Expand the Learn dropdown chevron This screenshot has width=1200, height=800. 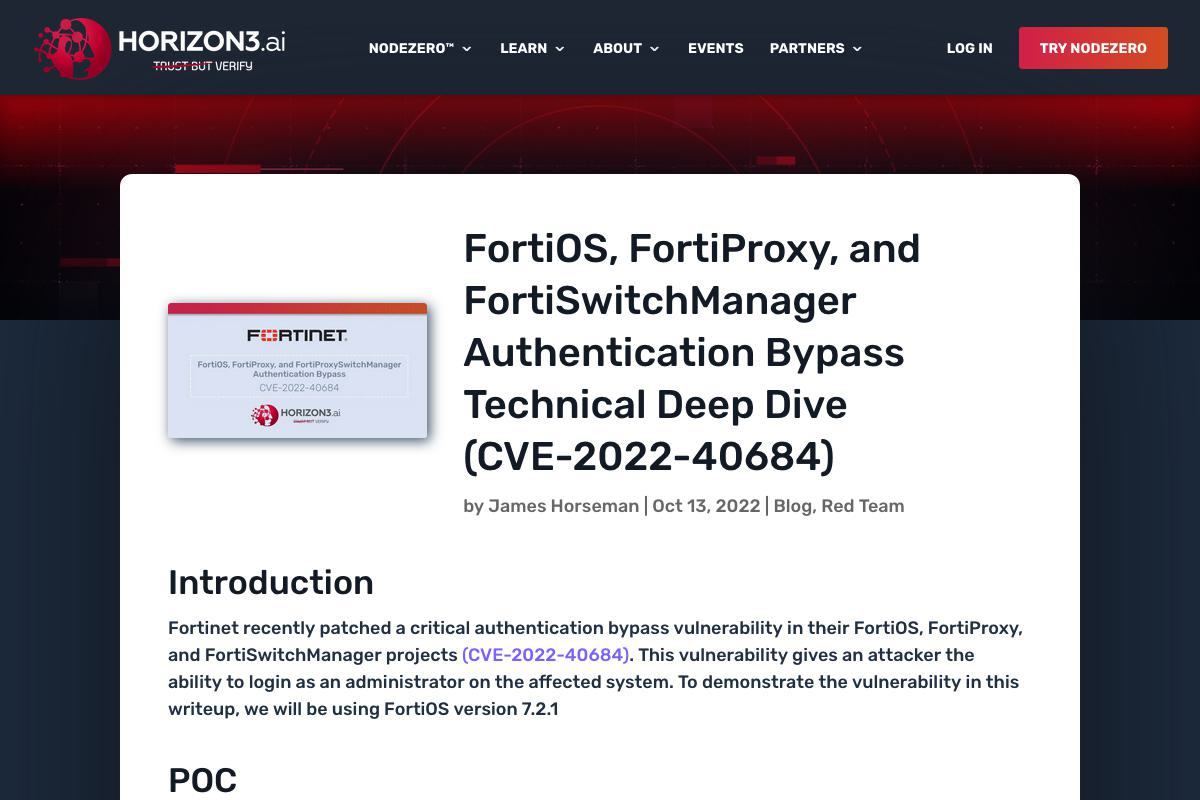[x=560, y=48]
